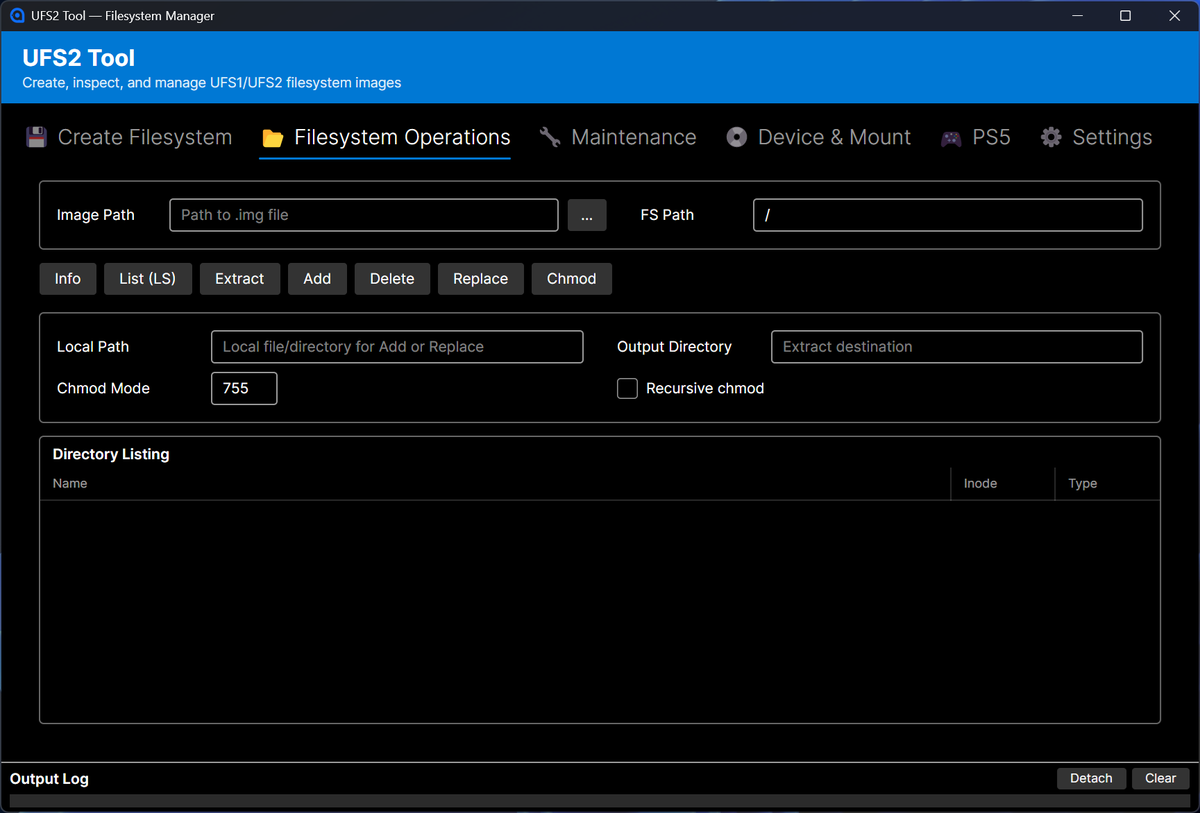The height and width of the screenshot is (813, 1200).
Task: Open the PS5 tab
Action: click(x=976, y=138)
